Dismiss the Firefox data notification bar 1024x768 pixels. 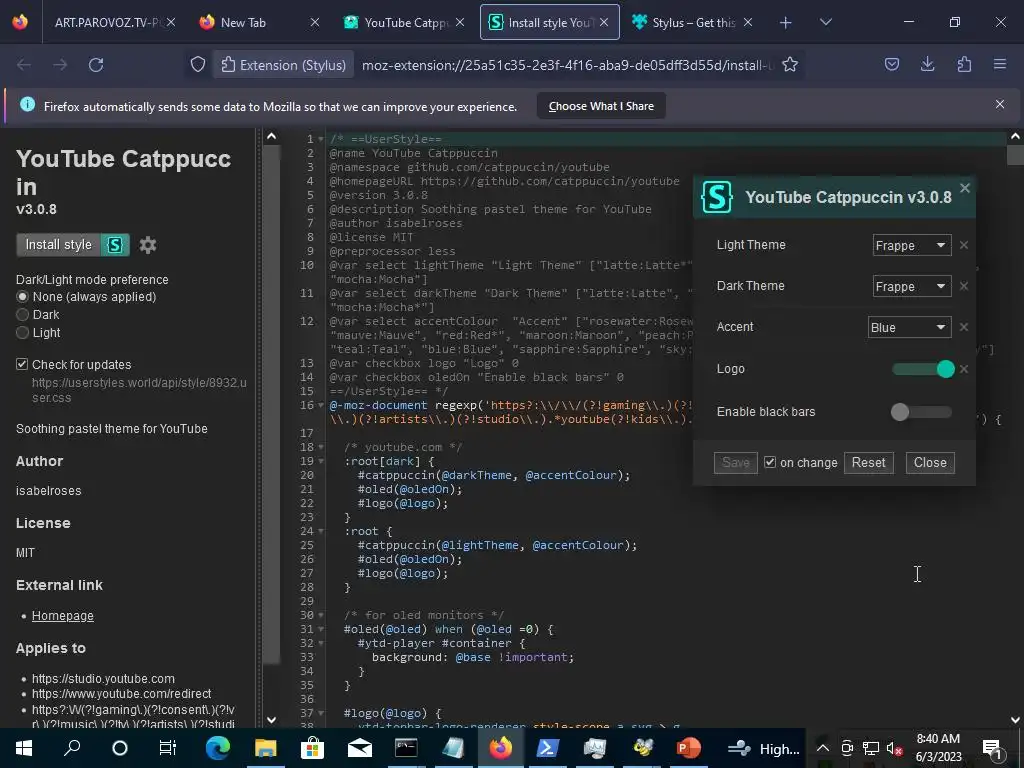pos(1000,104)
